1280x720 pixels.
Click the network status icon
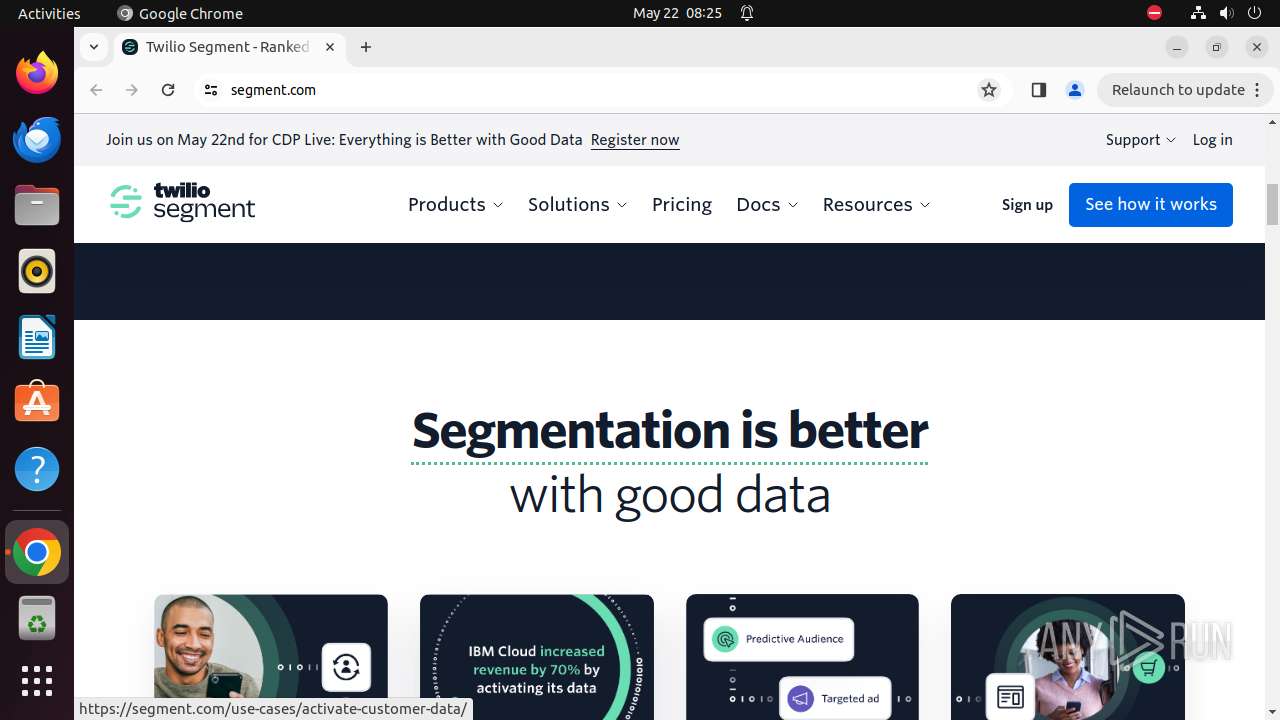point(1198,13)
